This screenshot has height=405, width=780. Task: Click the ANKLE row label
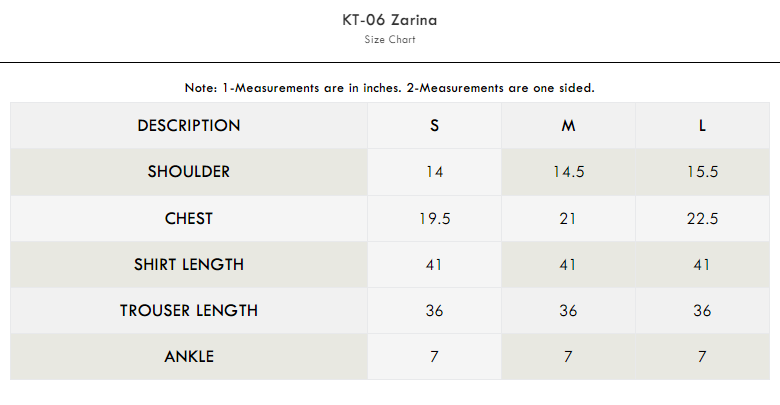tap(189, 357)
